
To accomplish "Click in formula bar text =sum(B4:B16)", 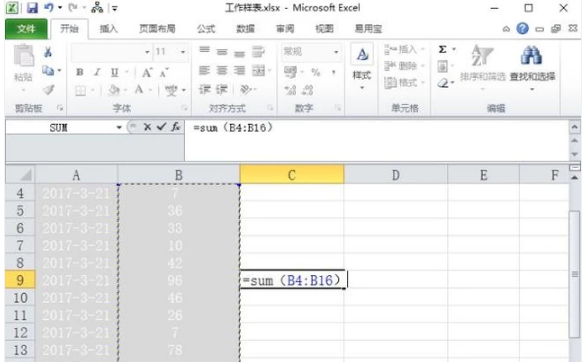I will [233, 128].
